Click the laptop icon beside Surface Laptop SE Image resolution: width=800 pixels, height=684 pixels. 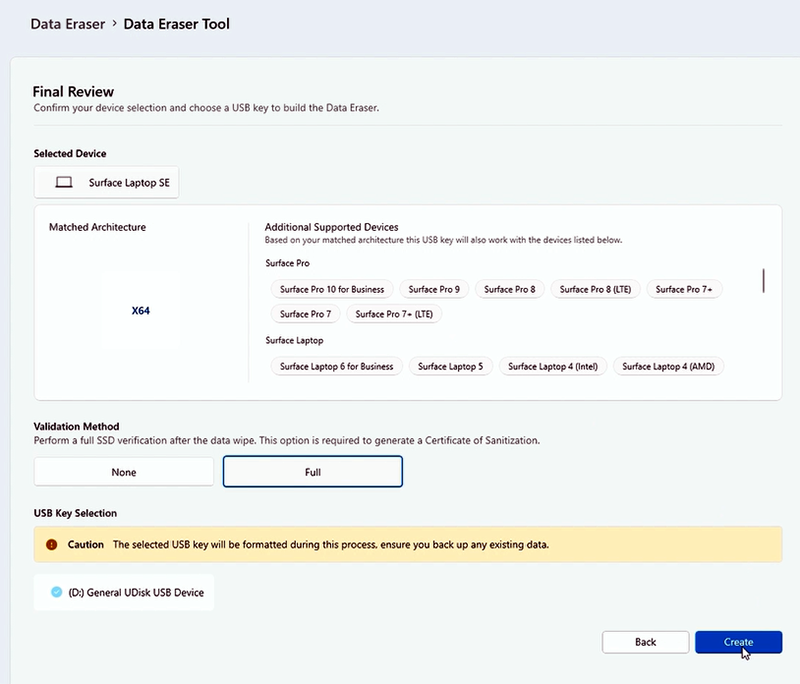coord(62,182)
